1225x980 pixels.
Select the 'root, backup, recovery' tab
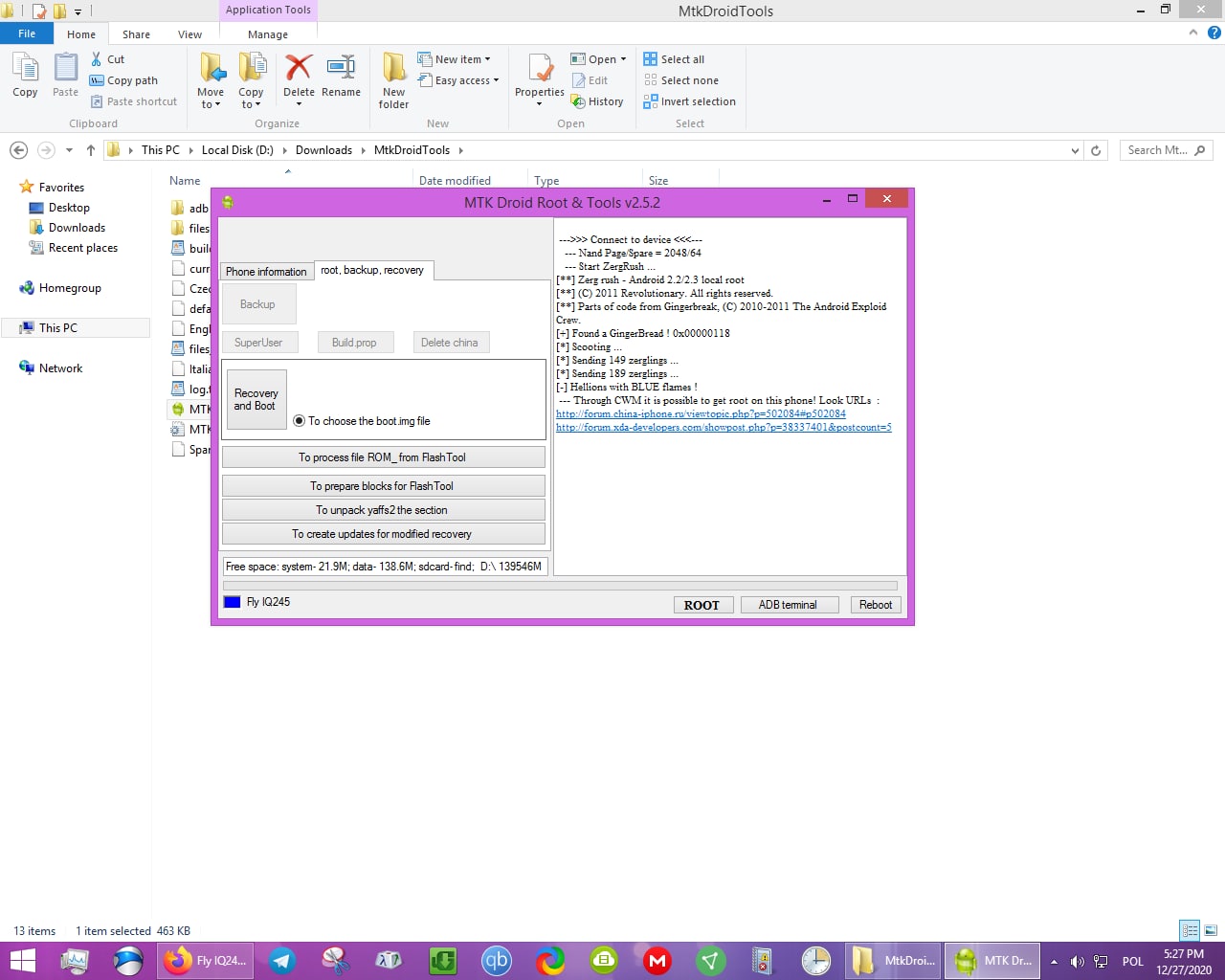(372, 270)
